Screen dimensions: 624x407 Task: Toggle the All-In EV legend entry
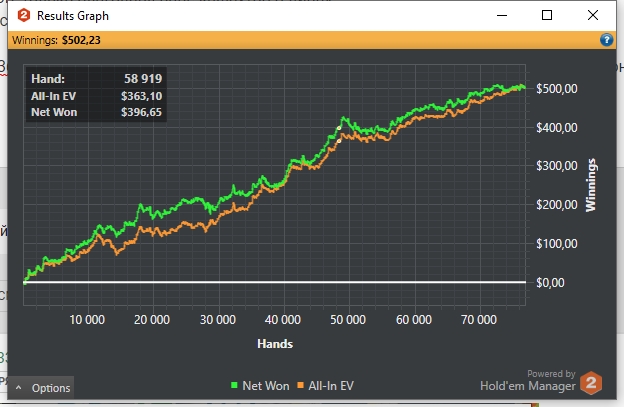tap(326, 386)
